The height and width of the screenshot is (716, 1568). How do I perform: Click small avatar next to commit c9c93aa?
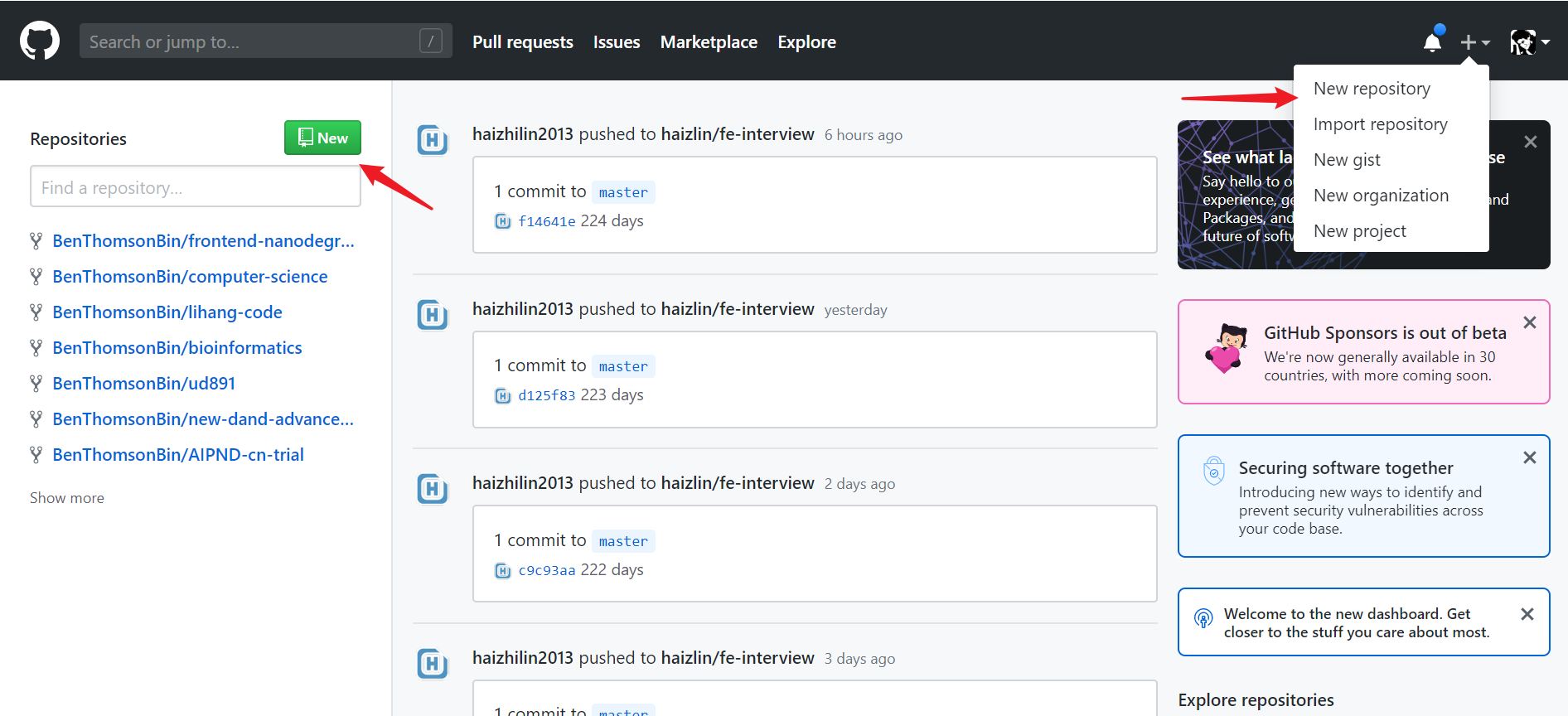pos(502,570)
